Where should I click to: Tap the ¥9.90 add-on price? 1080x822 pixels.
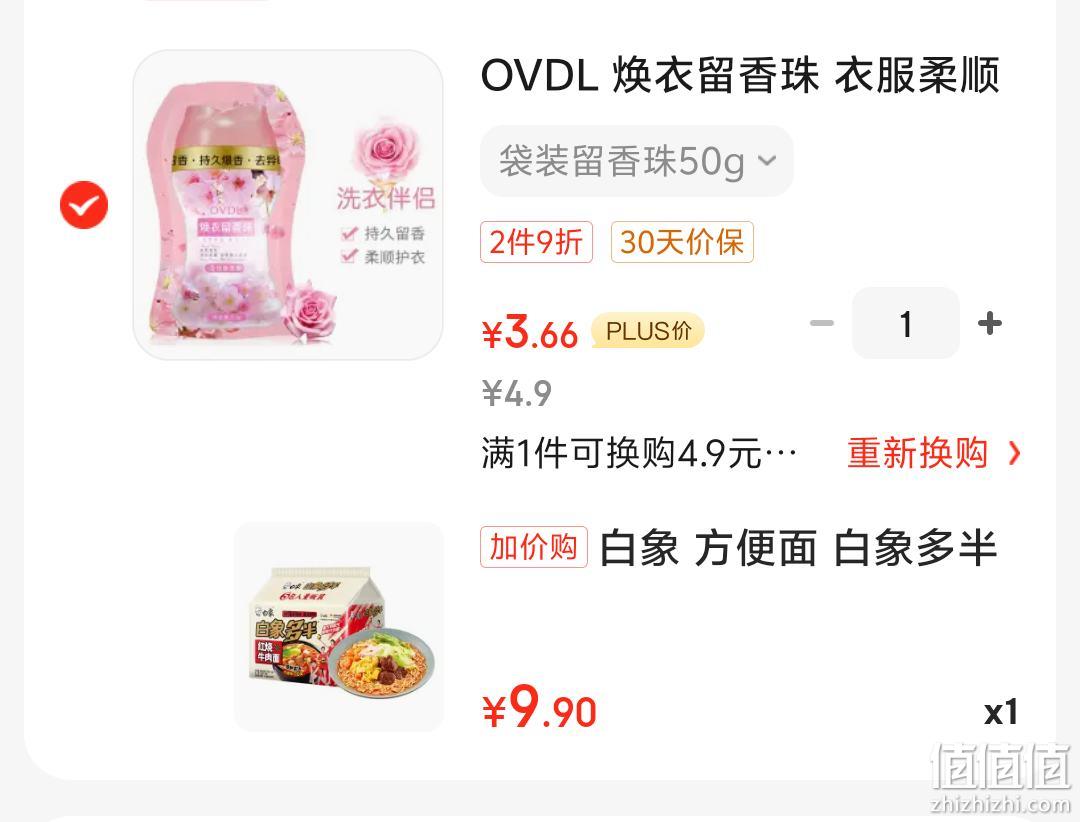pyautogui.click(x=539, y=708)
